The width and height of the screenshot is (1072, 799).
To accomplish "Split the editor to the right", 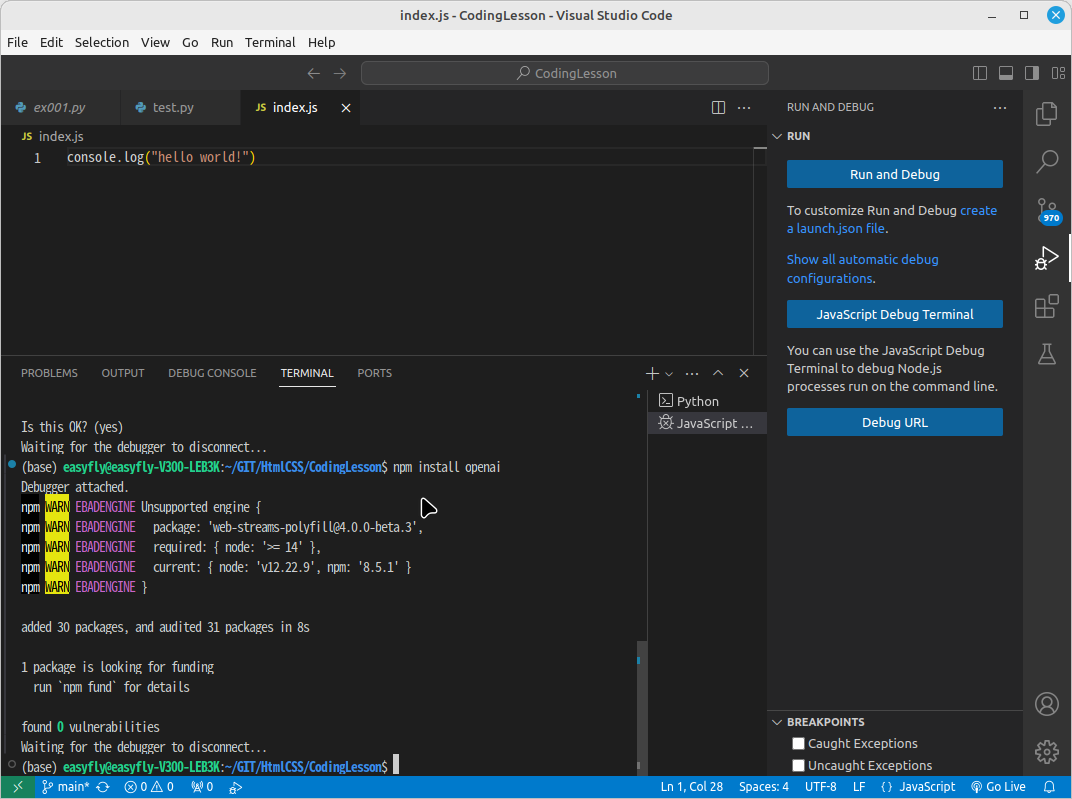I will (x=718, y=107).
